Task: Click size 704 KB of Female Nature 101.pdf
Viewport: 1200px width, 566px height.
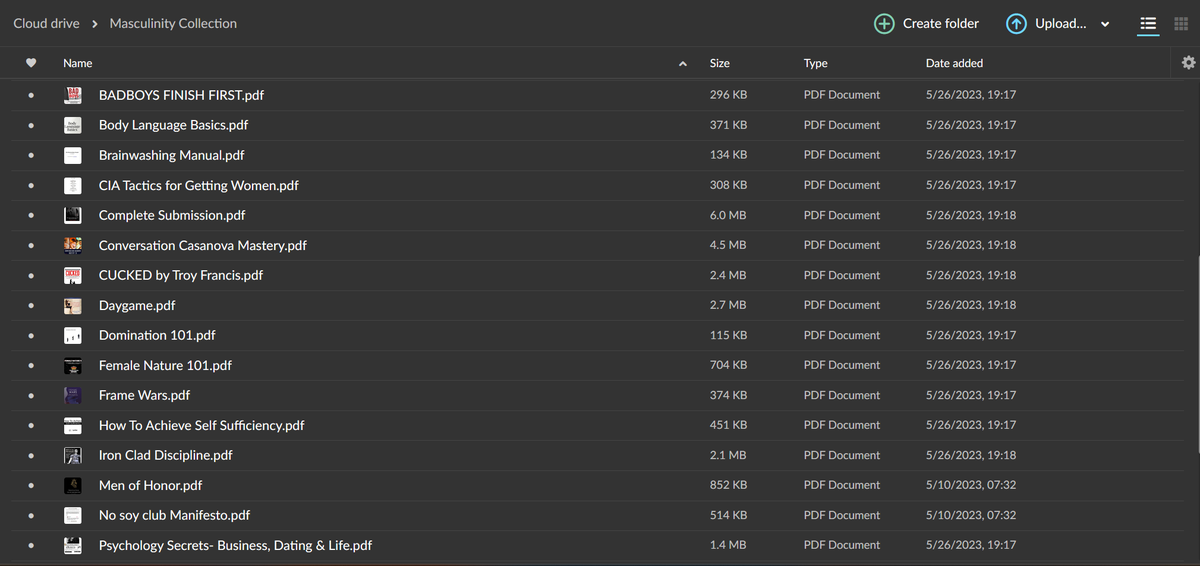Action: click(x=728, y=365)
